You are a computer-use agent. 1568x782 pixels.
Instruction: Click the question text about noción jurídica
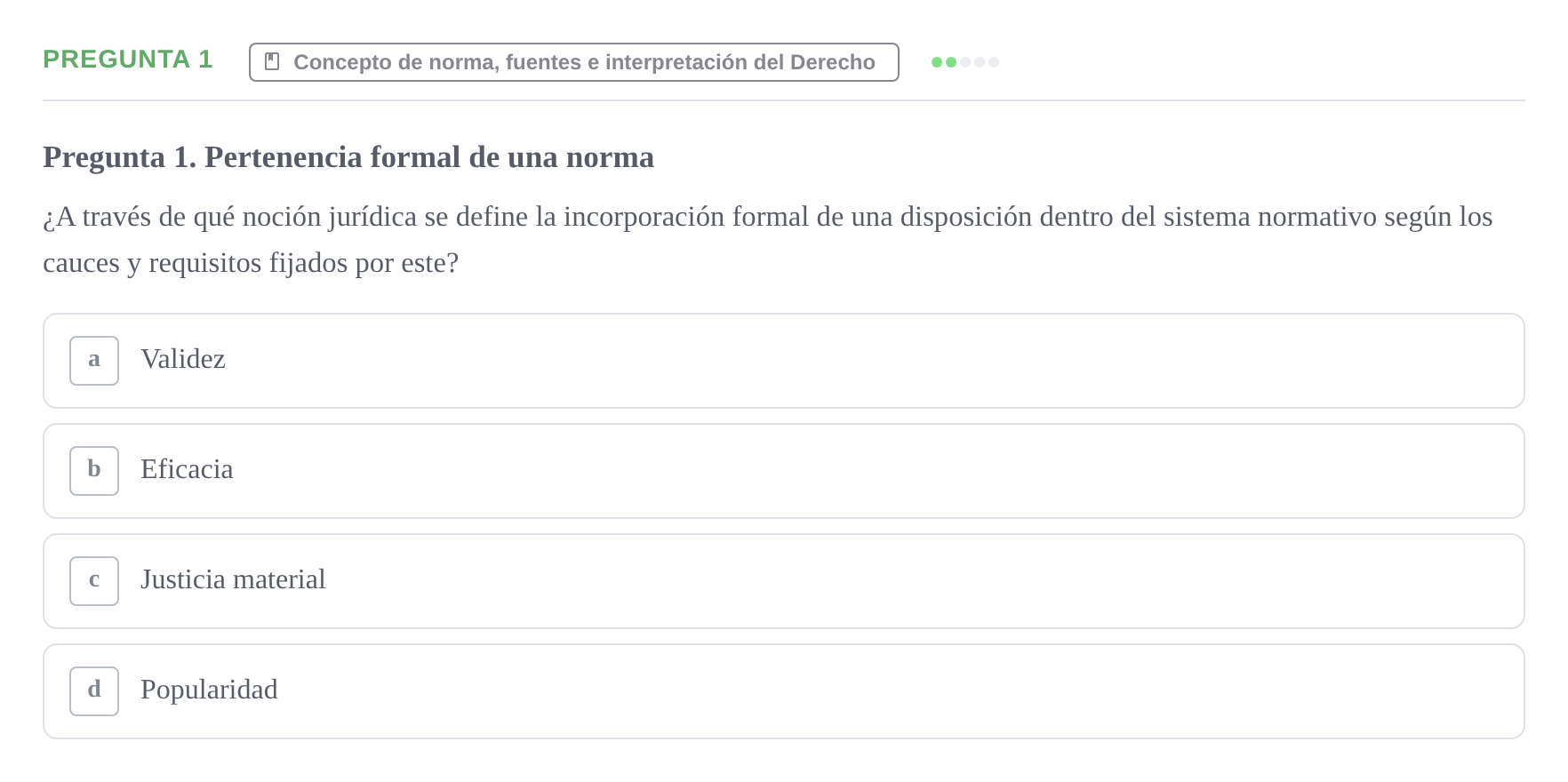coord(768,240)
